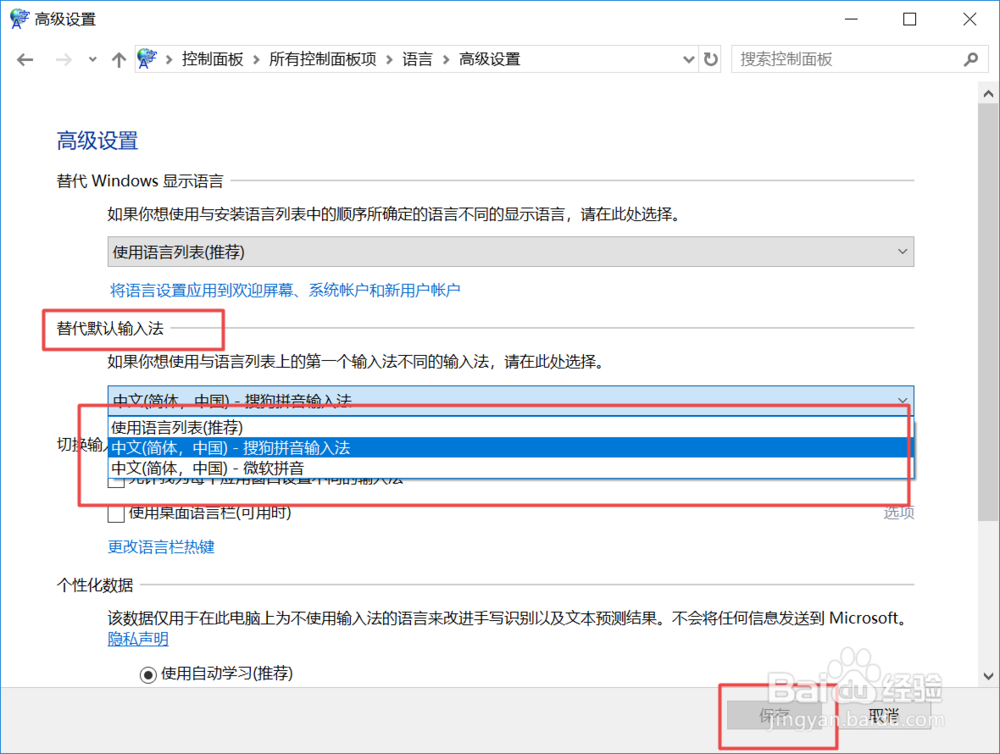
Task: Click the breadcrumb chevron after 控制面板
Action: 256,59
